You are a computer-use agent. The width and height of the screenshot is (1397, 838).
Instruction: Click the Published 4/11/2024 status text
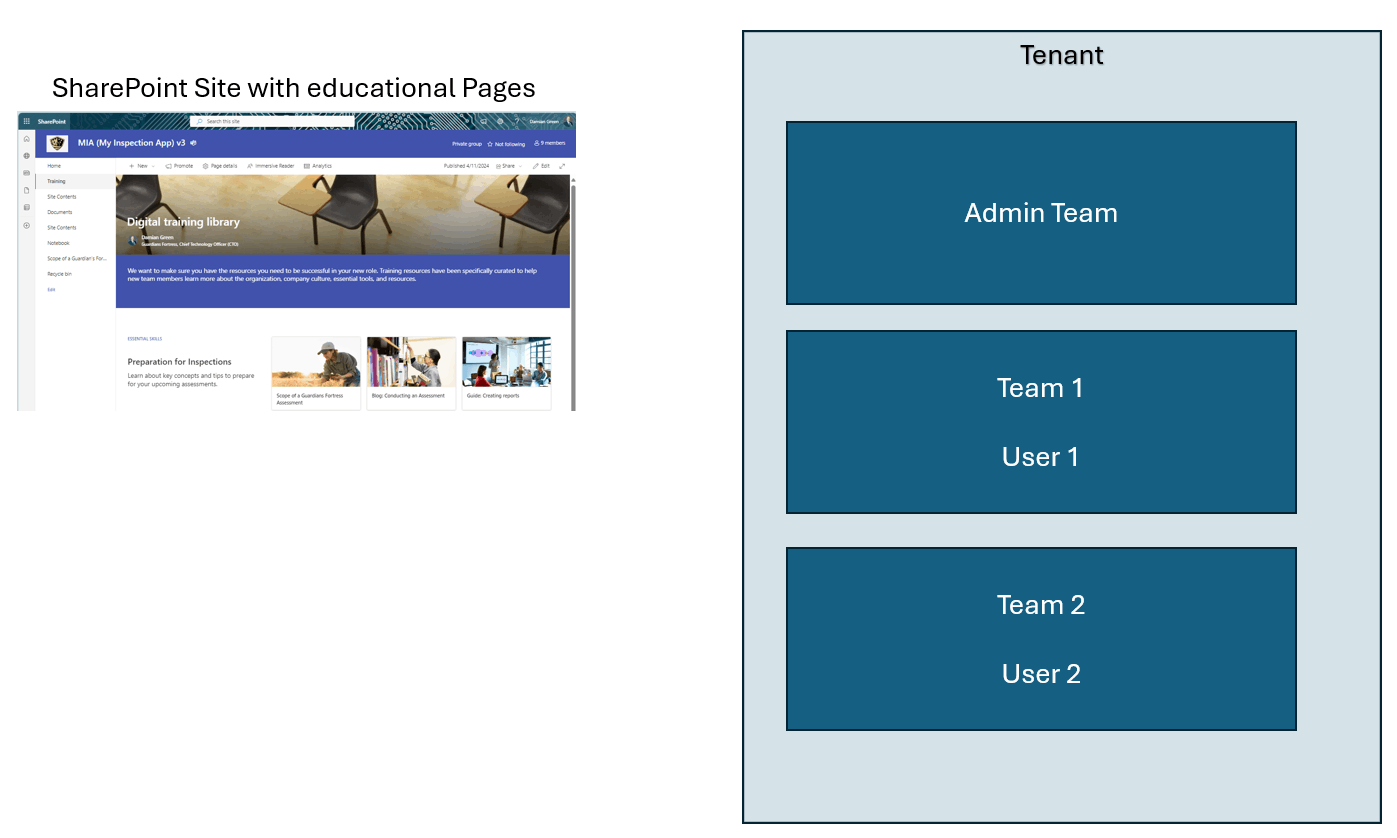tap(466, 166)
